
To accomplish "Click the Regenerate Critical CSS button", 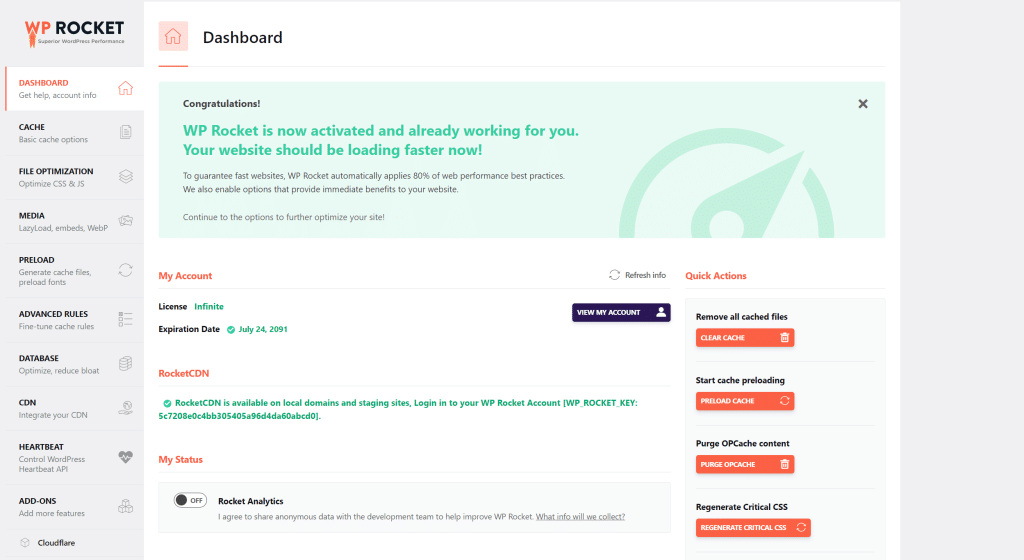I will (x=753, y=527).
